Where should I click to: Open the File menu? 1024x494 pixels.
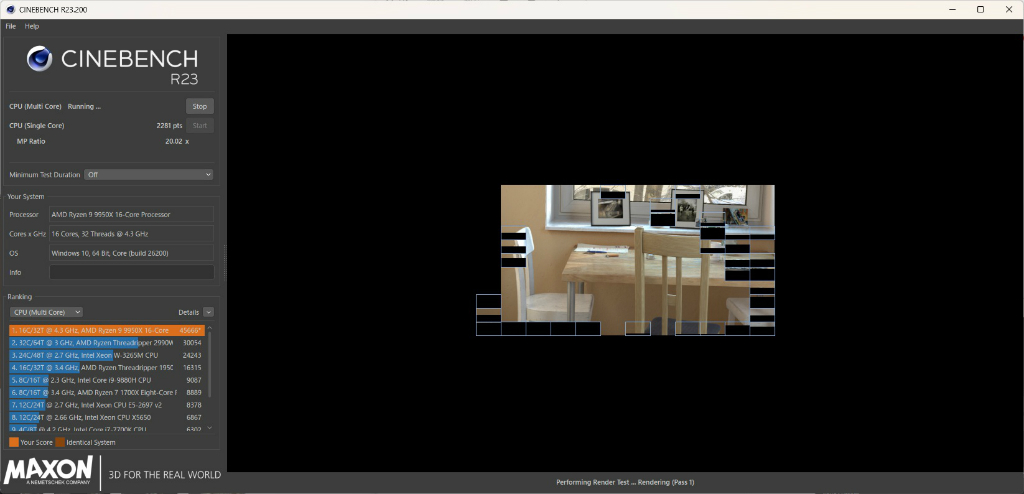[10, 26]
